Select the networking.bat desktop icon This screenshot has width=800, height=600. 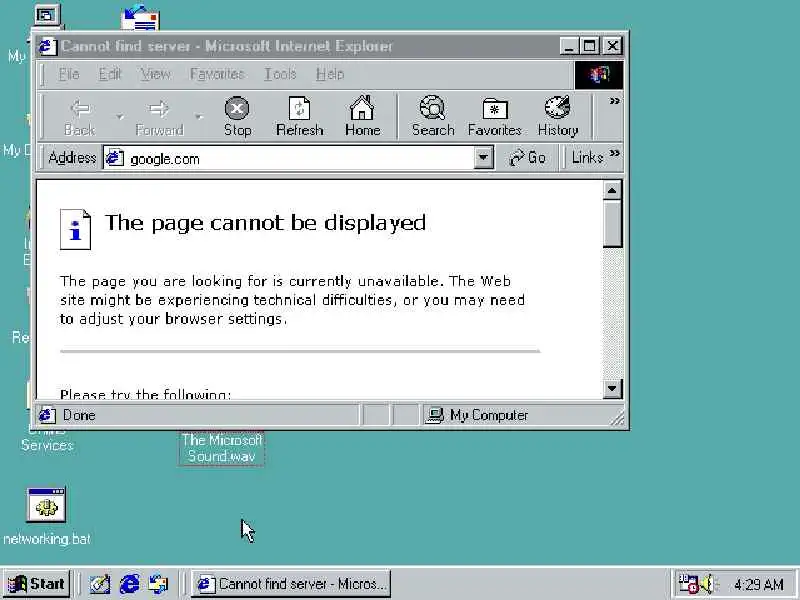pyautogui.click(x=46, y=516)
